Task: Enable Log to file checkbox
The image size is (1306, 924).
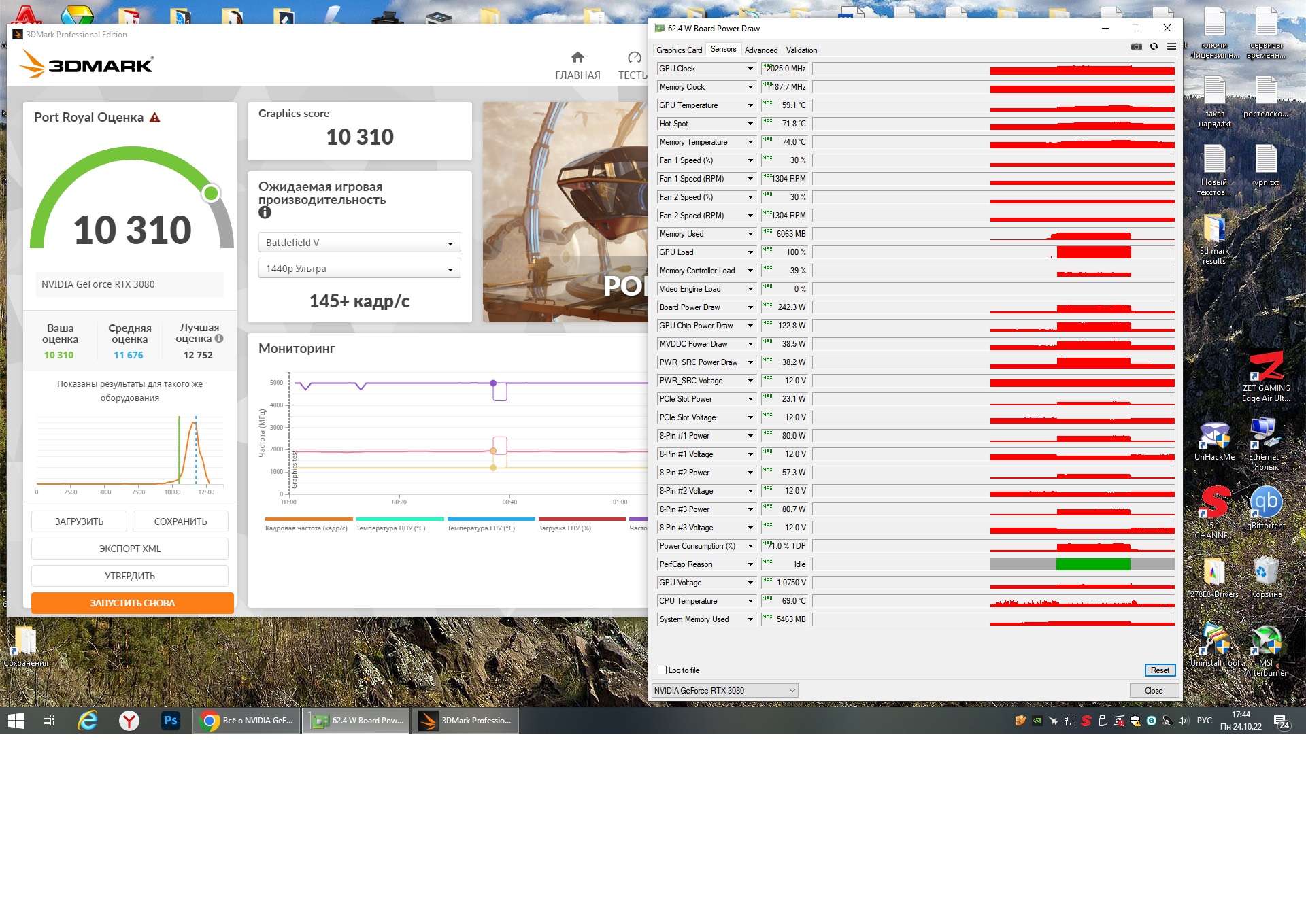Action: tap(662, 670)
